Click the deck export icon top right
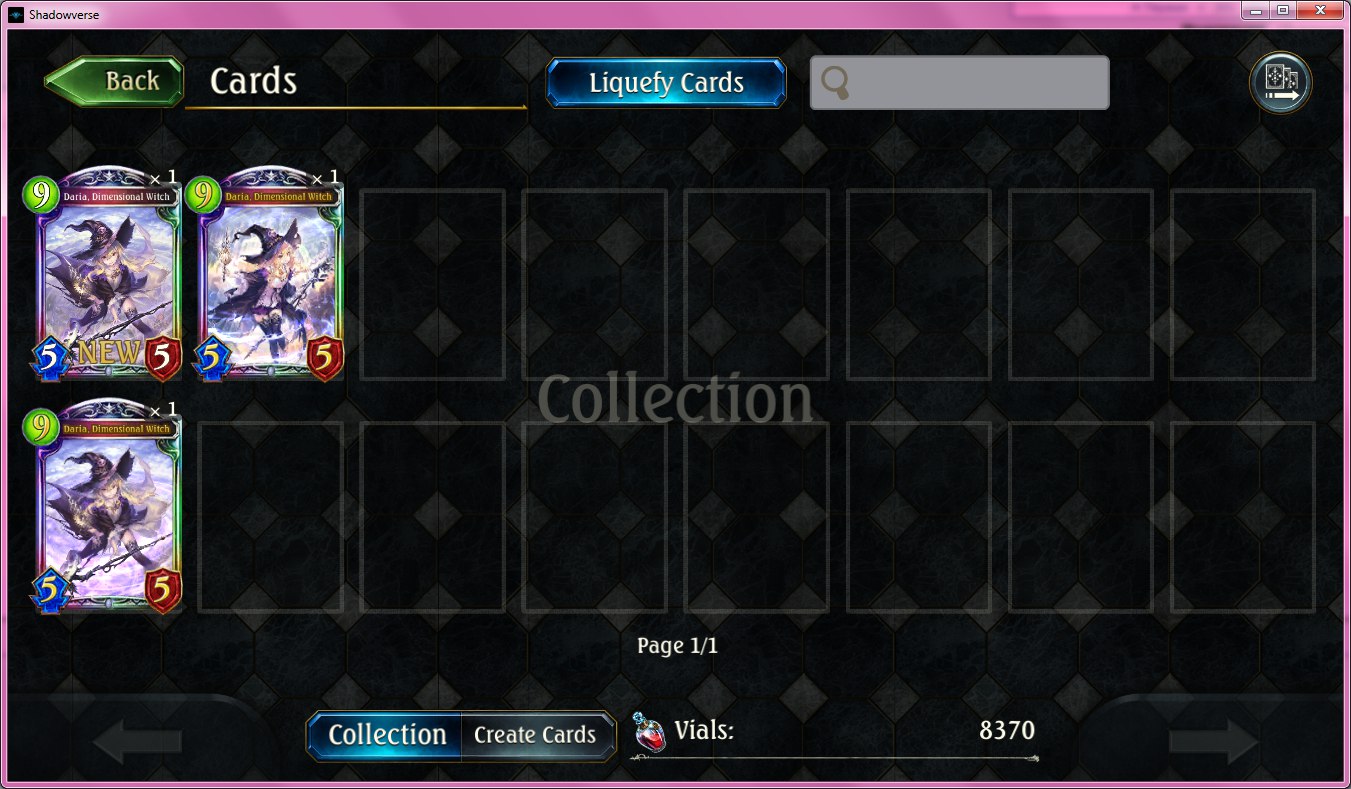 tap(1281, 82)
